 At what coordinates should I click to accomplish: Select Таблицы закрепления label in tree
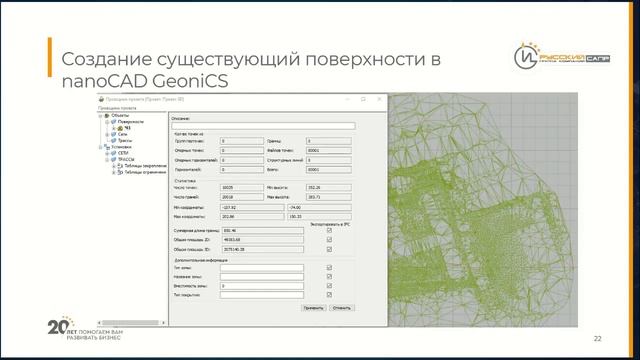145,166
